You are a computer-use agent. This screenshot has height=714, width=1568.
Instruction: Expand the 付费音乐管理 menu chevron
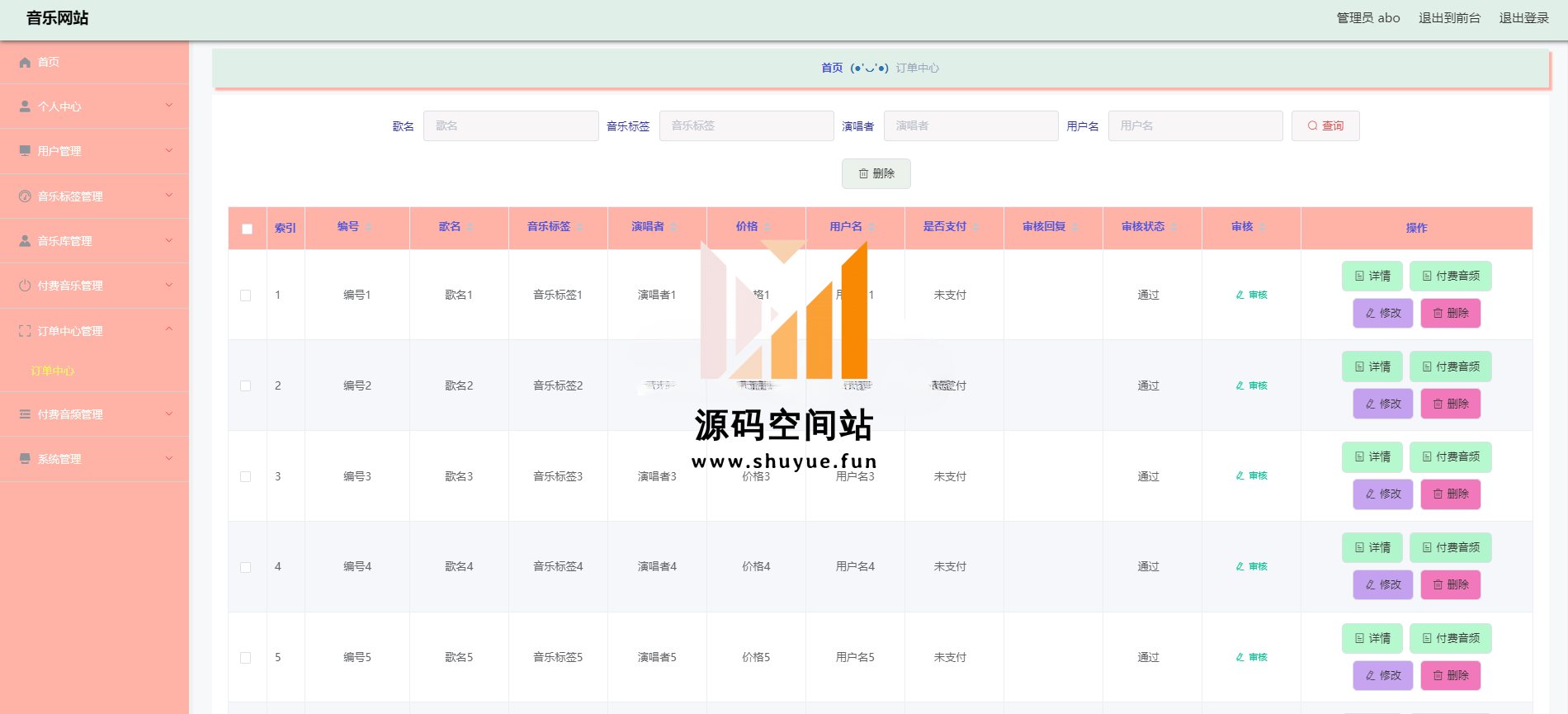click(x=169, y=285)
